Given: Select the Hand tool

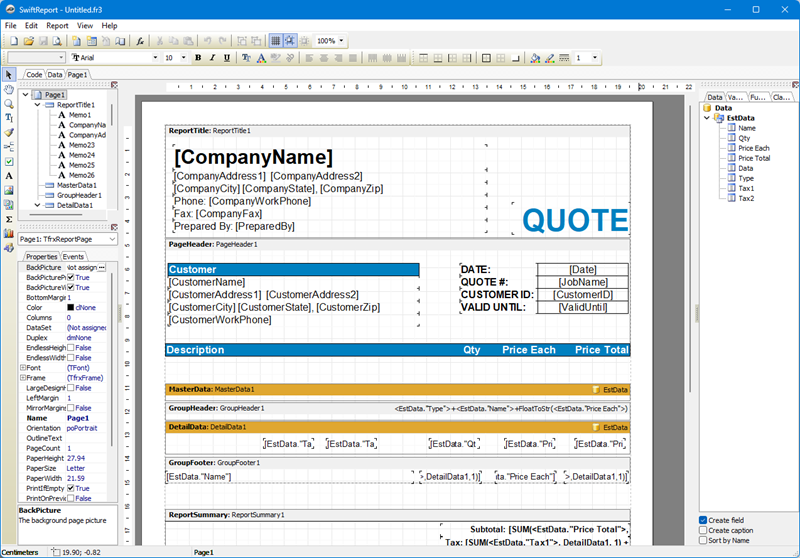Looking at the screenshot, I should point(9,89).
